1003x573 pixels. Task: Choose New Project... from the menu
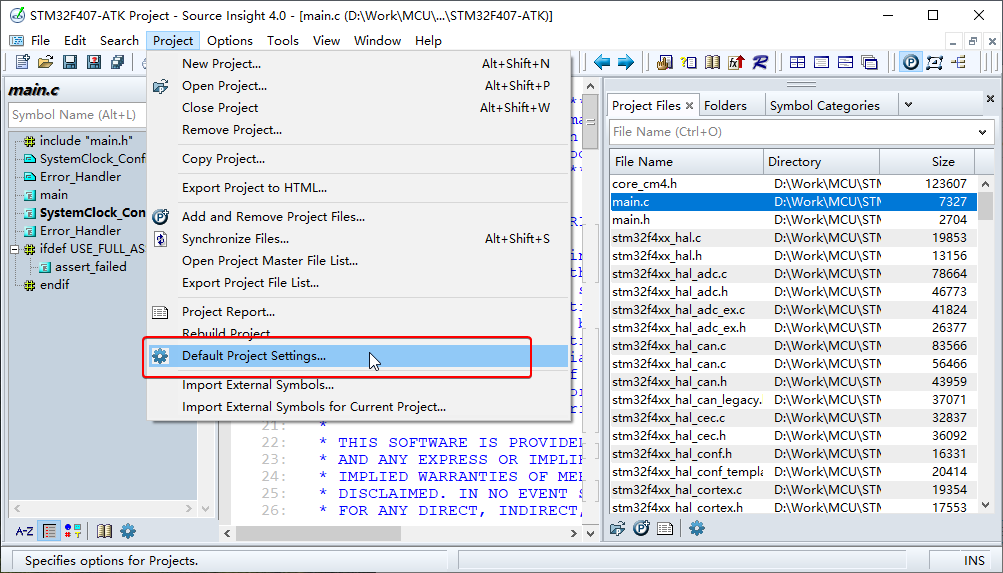click(x=358, y=64)
